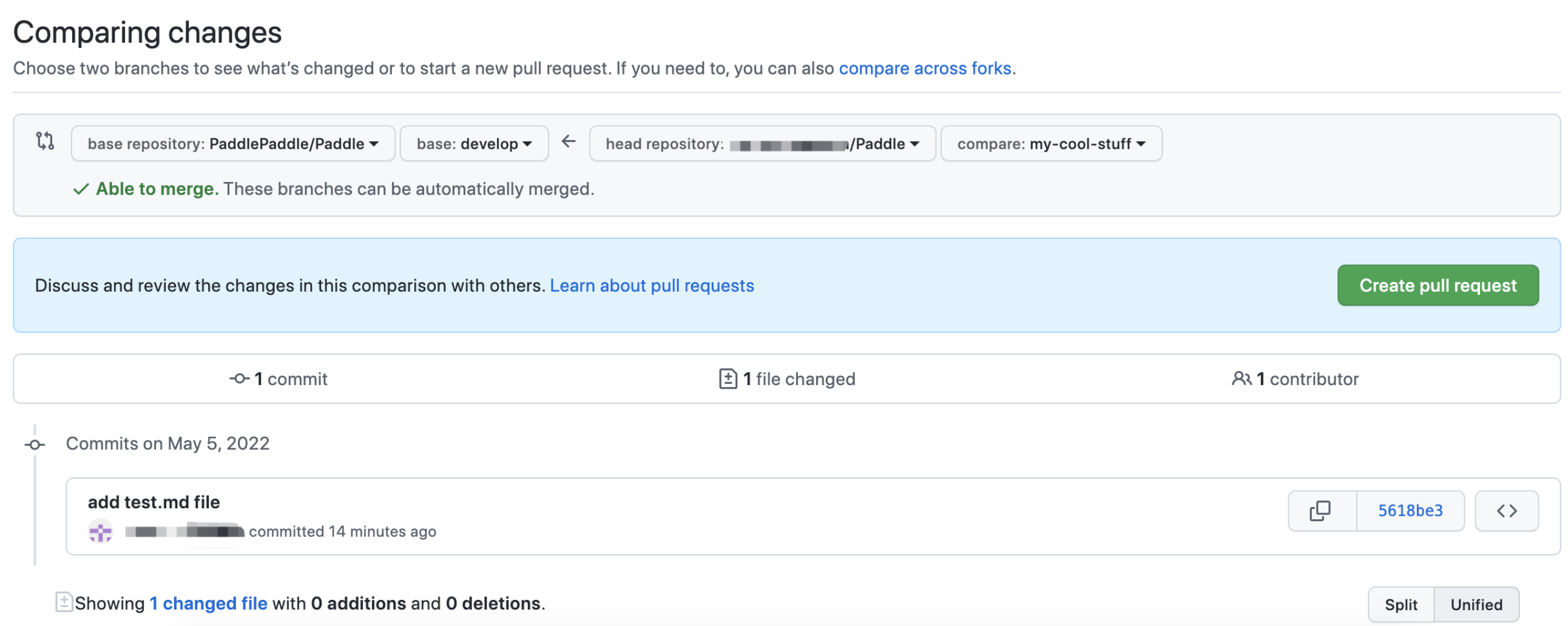Switch diff view to Split
Image resolution: width=1568 pixels, height=626 pixels.
1400,604
